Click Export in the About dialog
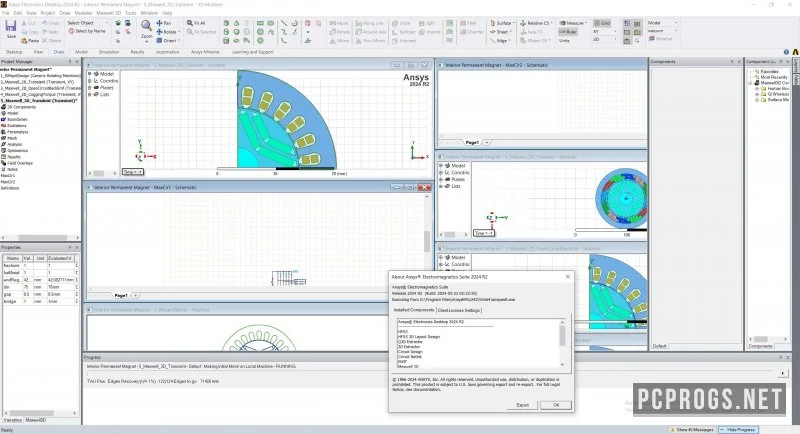This screenshot has height=434, width=800. 522,405
